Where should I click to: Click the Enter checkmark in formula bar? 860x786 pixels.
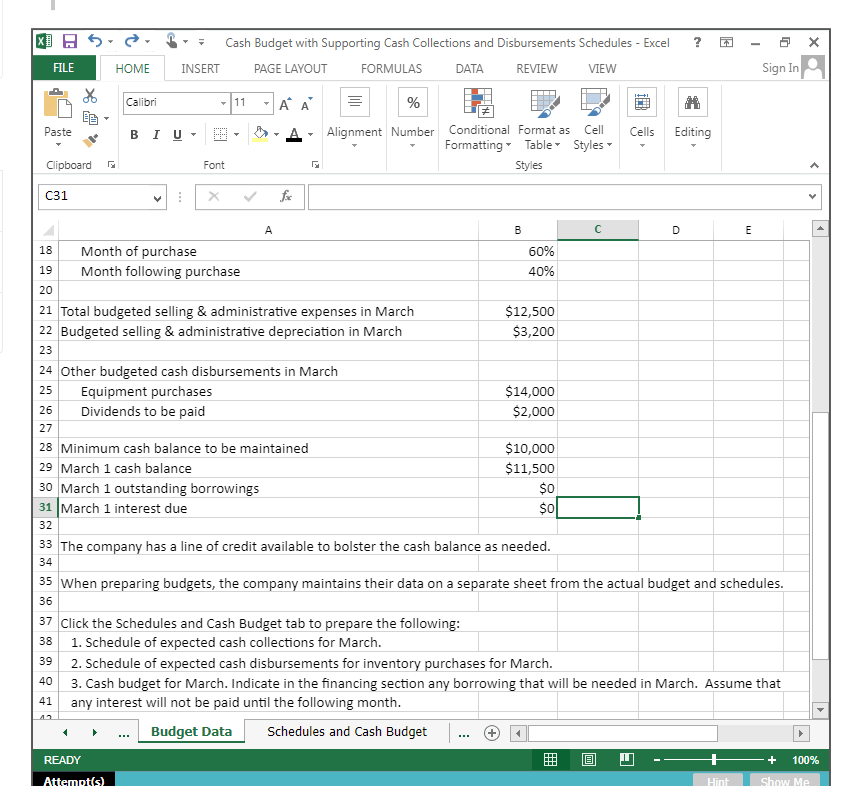[x=250, y=196]
